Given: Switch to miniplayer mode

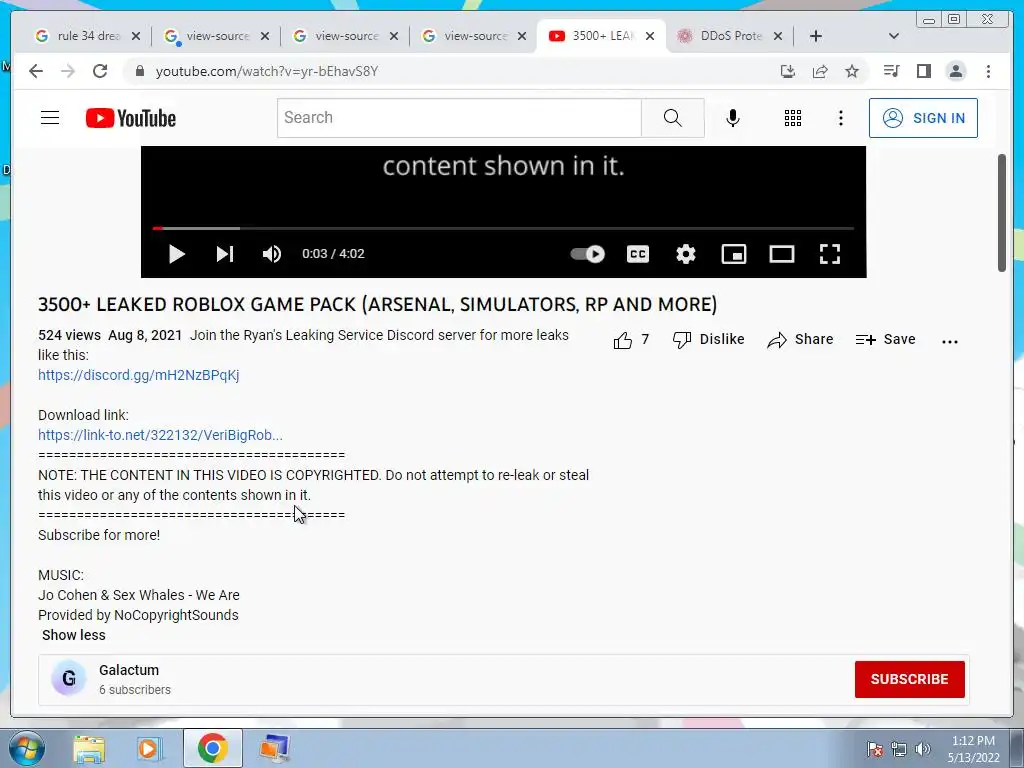Looking at the screenshot, I should pos(733,254).
